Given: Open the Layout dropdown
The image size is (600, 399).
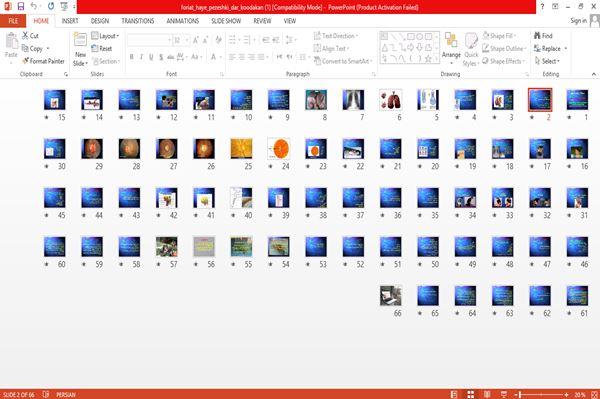Looking at the screenshot, I should click(x=105, y=36).
